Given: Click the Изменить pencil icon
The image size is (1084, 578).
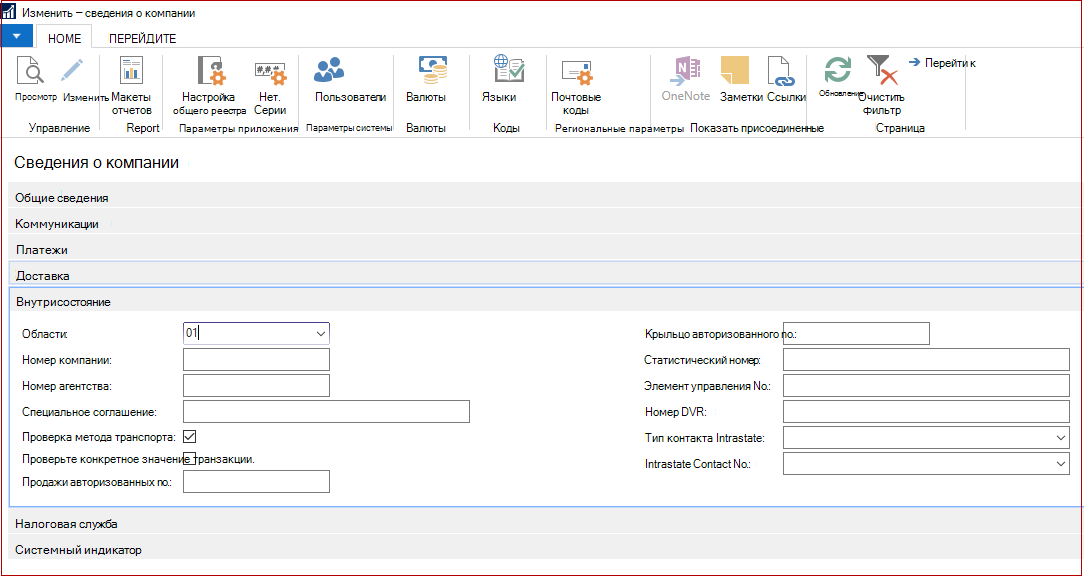Looking at the screenshot, I should coord(71,71).
